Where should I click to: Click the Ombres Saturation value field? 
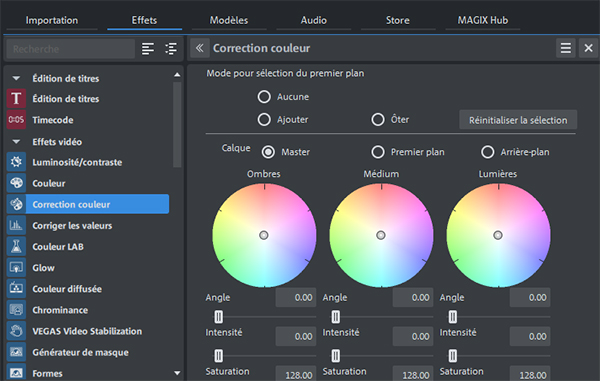296,374
